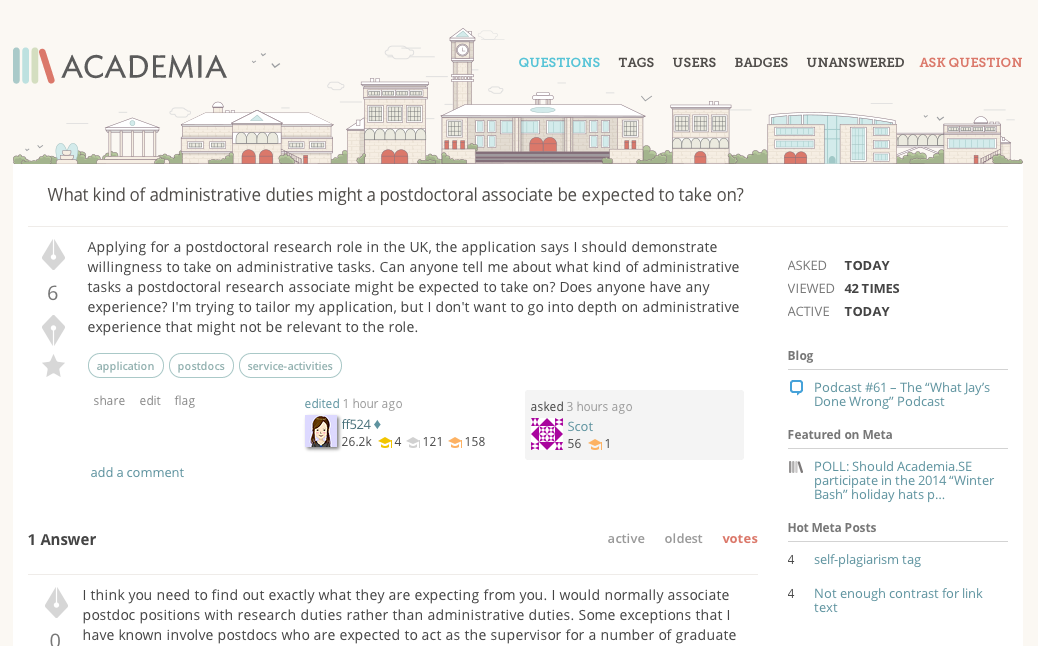Expand the dropdown arrow beside Academia logo
The width and height of the screenshot is (1038, 646).
pos(275,66)
